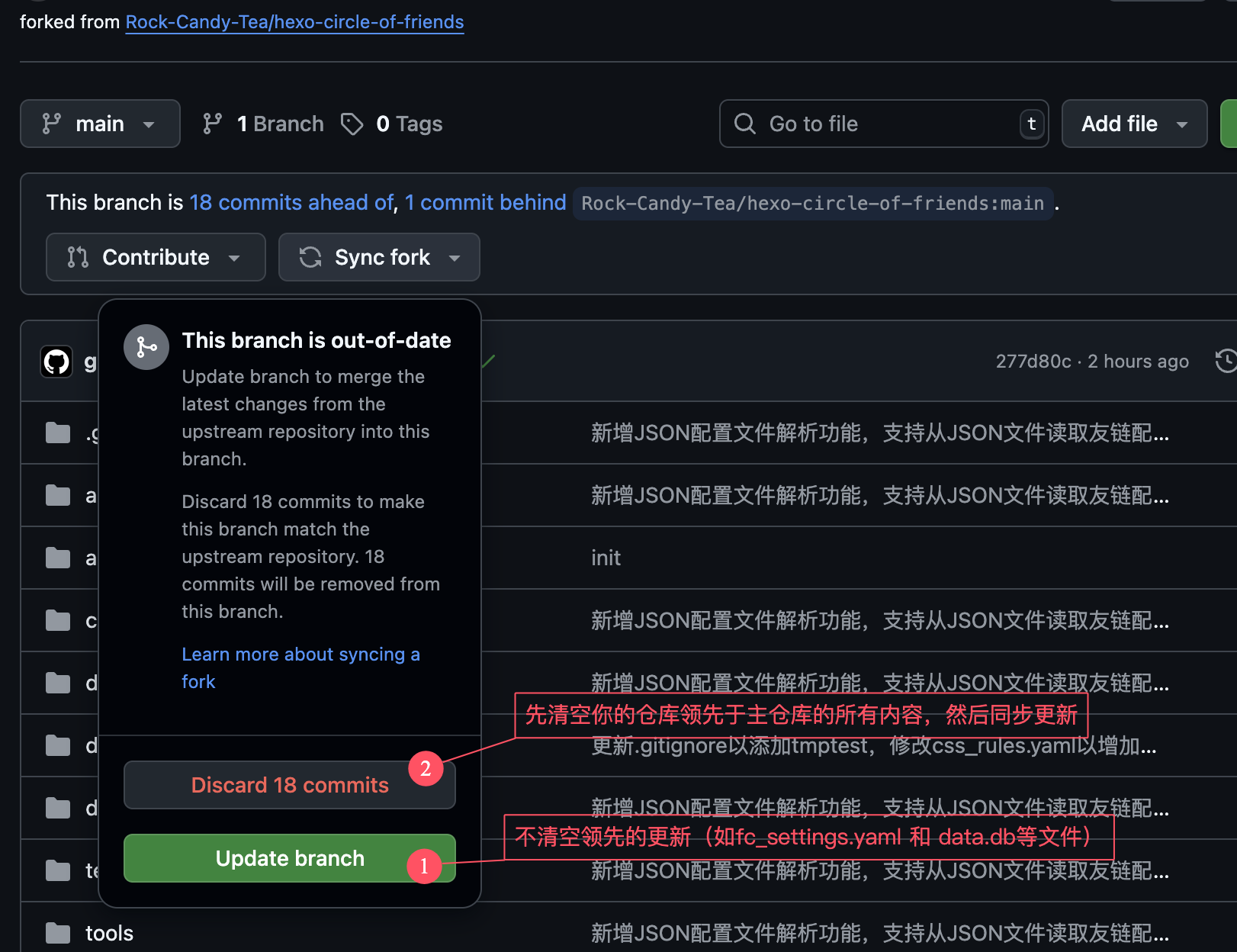Open the tools folder
Viewport: 1237px width, 952px height.
109,933
